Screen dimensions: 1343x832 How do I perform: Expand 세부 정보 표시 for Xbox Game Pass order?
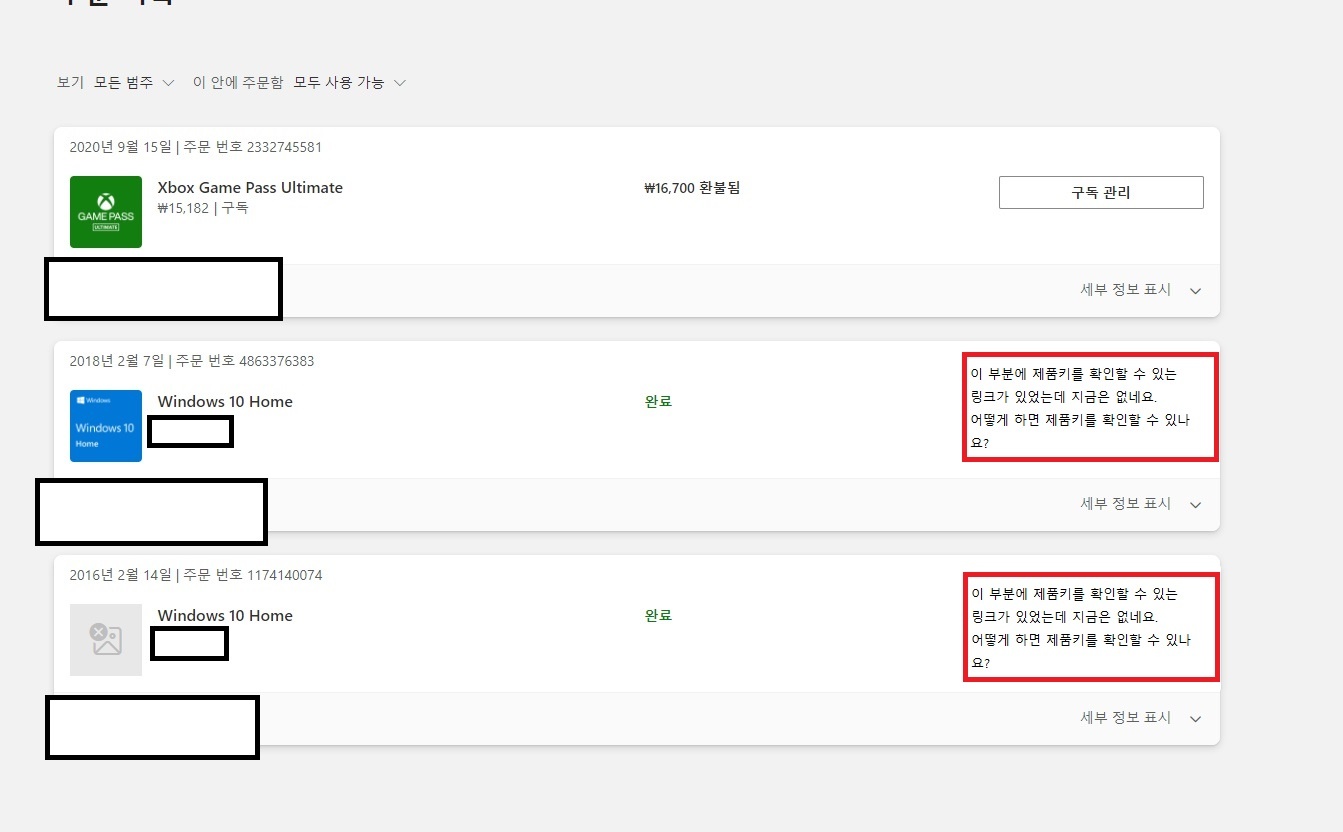click(1141, 290)
